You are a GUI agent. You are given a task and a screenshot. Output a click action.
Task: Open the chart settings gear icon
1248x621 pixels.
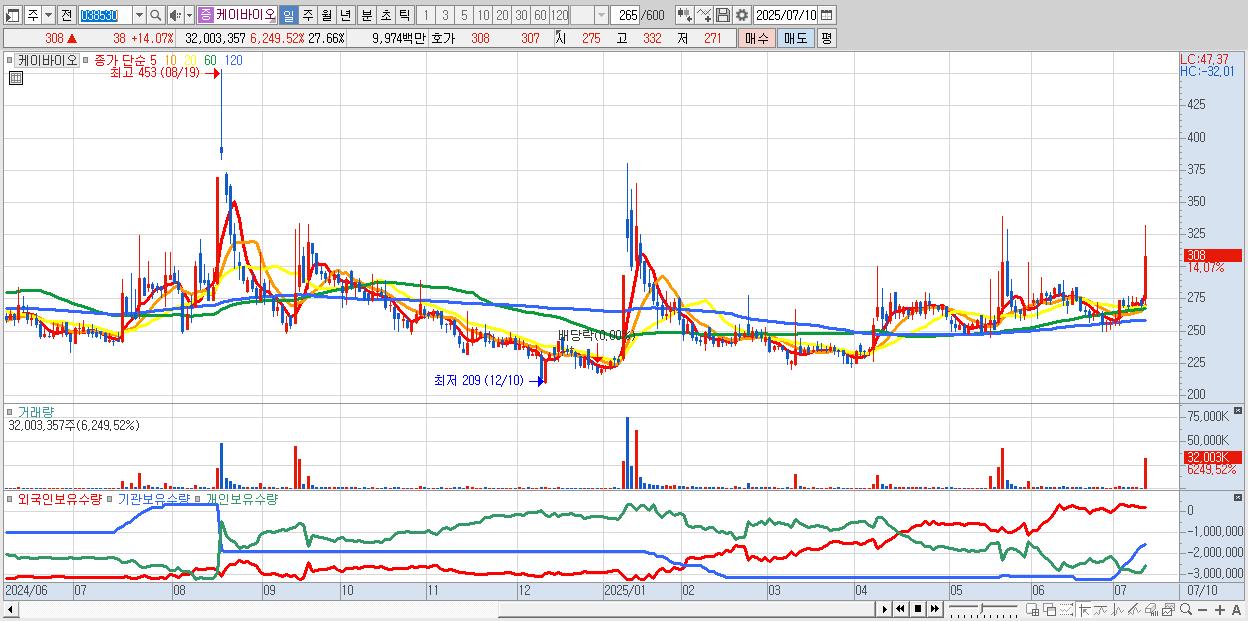(x=741, y=15)
